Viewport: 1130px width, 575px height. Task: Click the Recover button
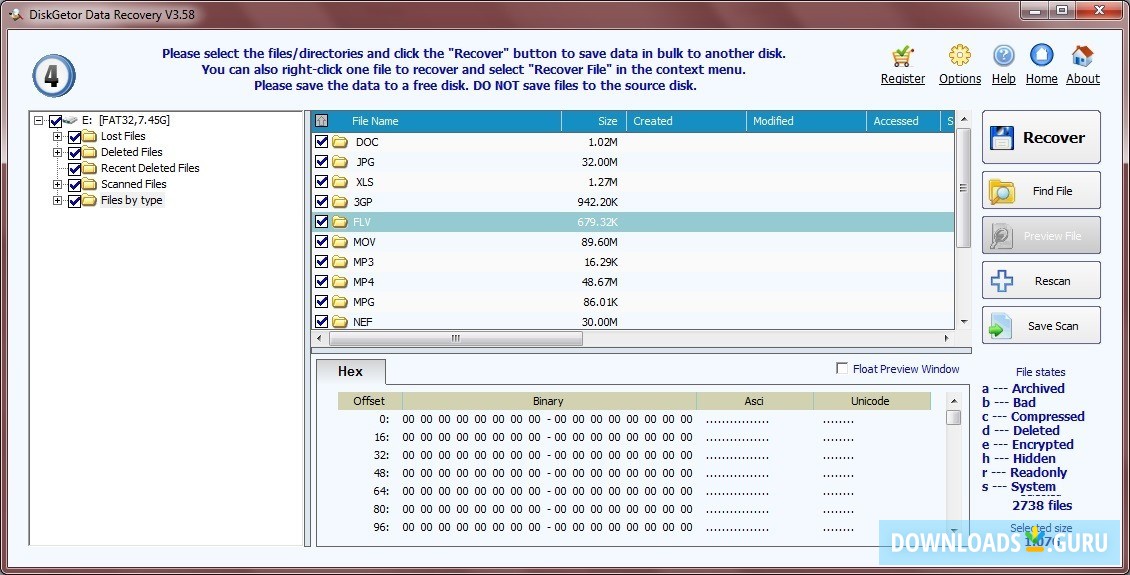tap(1041, 137)
